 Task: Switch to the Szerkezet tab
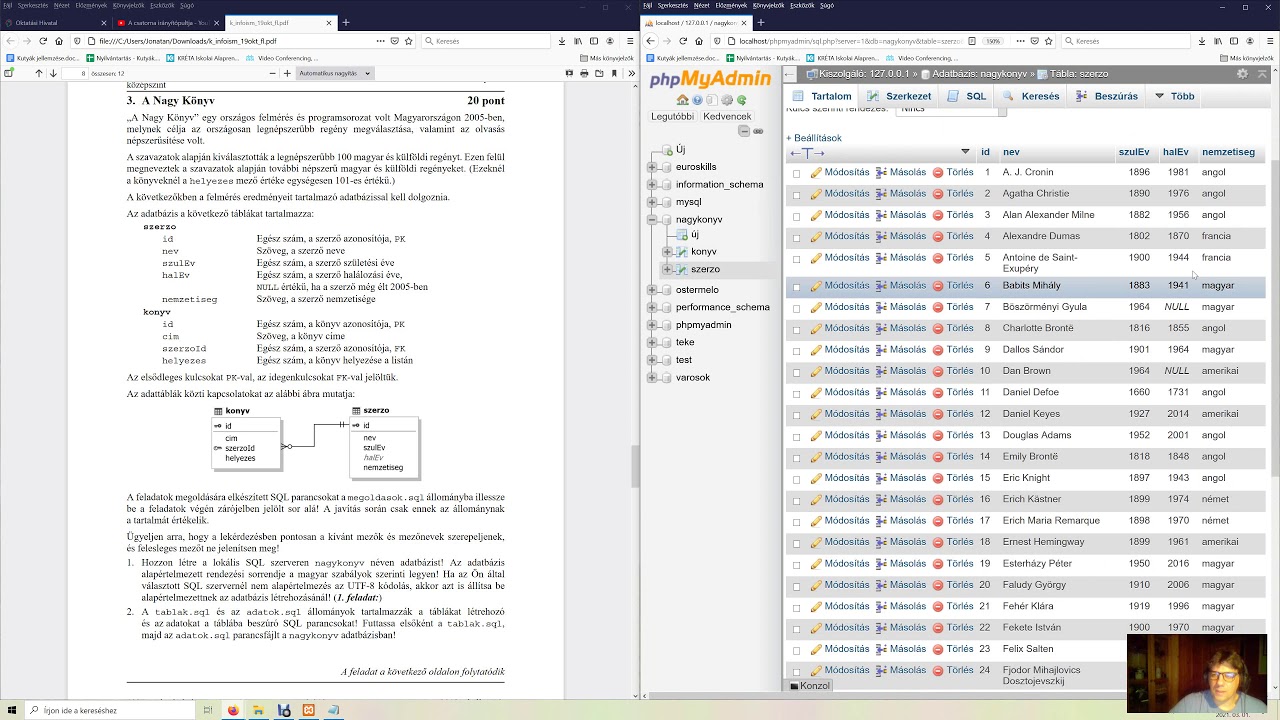[x=899, y=96]
